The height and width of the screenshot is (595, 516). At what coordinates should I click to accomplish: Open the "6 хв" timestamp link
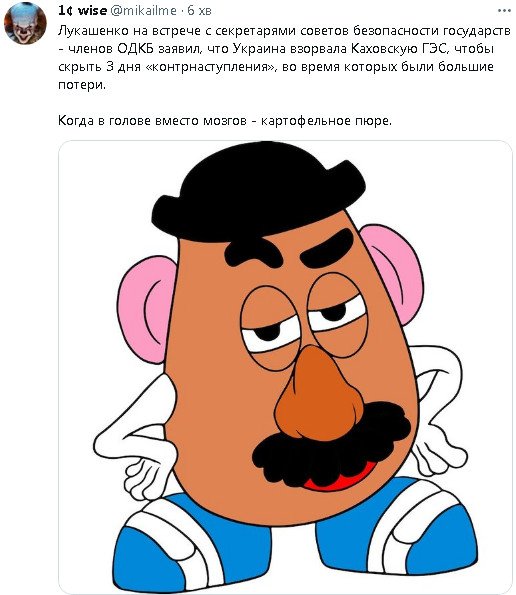[199, 11]
